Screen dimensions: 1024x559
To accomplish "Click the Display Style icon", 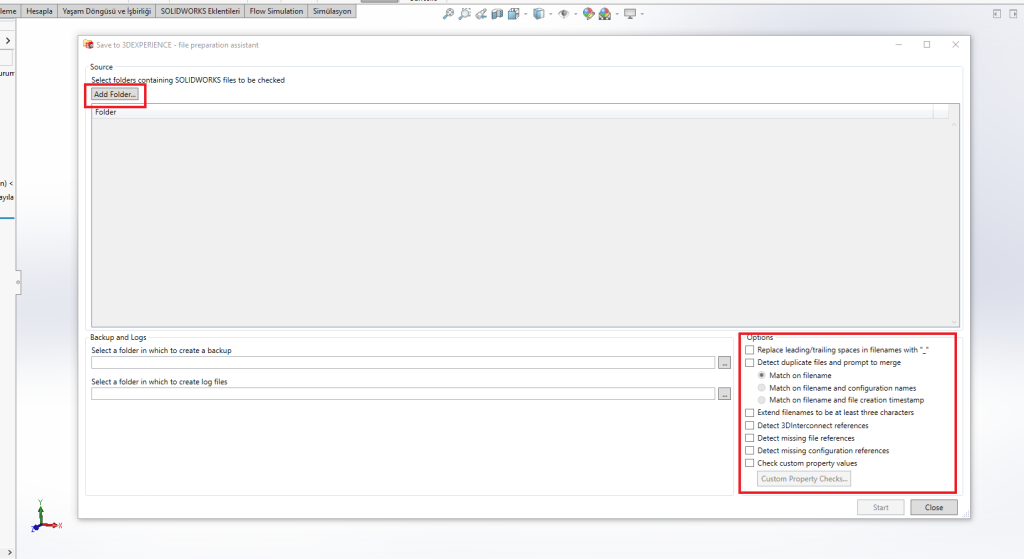I will [539, 14].
